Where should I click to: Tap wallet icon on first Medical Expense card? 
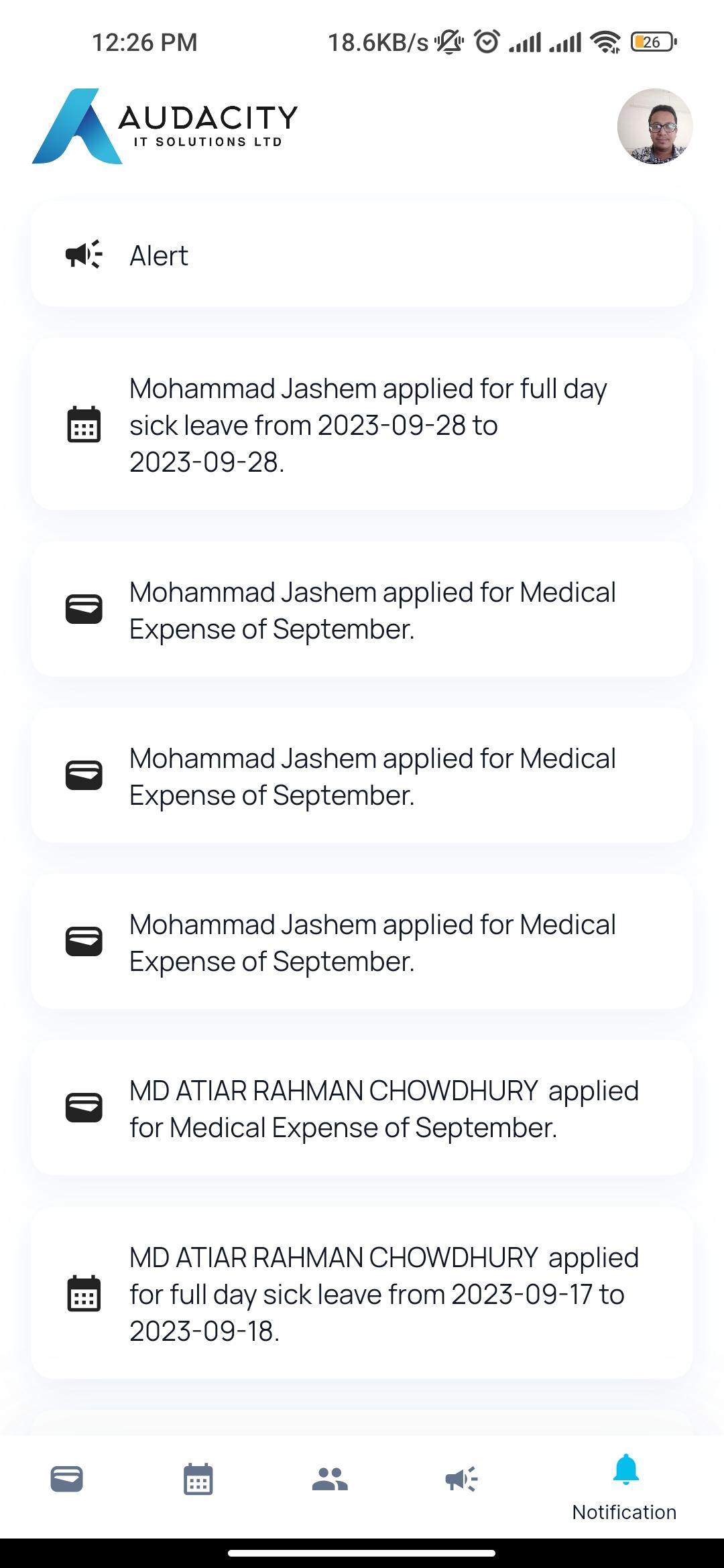tap(84, 610)
